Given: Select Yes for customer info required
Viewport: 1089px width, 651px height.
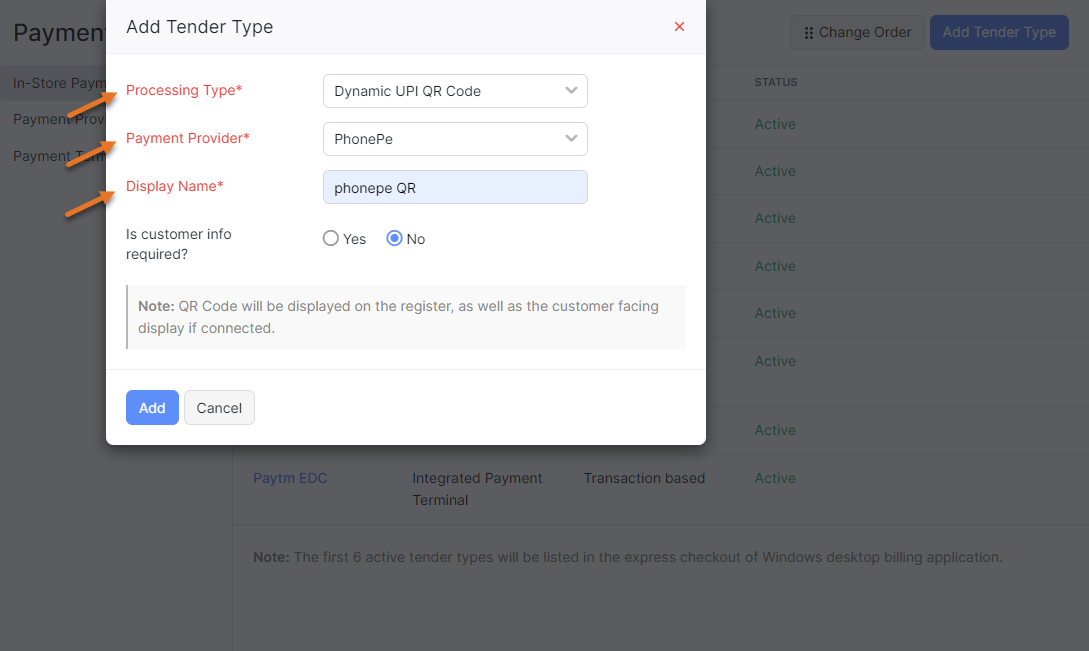Looking at the screenshot, I should pyautogui.click(x=331, y=239).
